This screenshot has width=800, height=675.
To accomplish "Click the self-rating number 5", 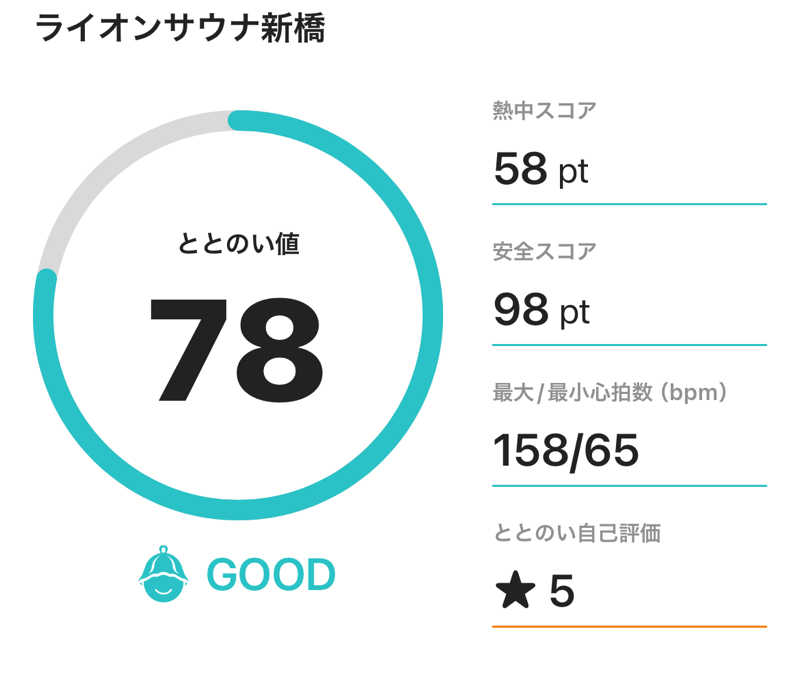I will click(562, 591).
